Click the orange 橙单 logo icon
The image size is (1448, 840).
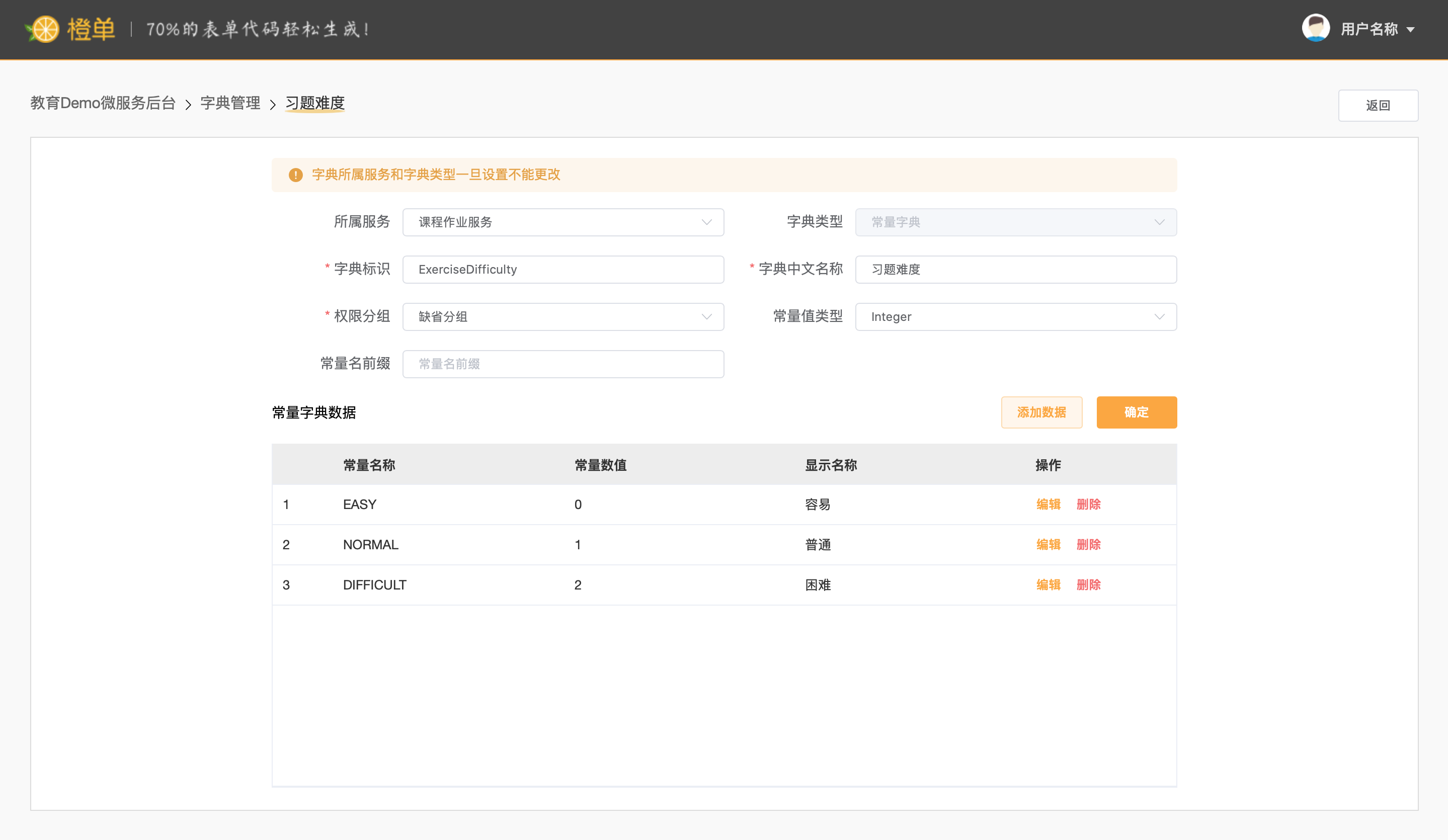tap(44, 29)
